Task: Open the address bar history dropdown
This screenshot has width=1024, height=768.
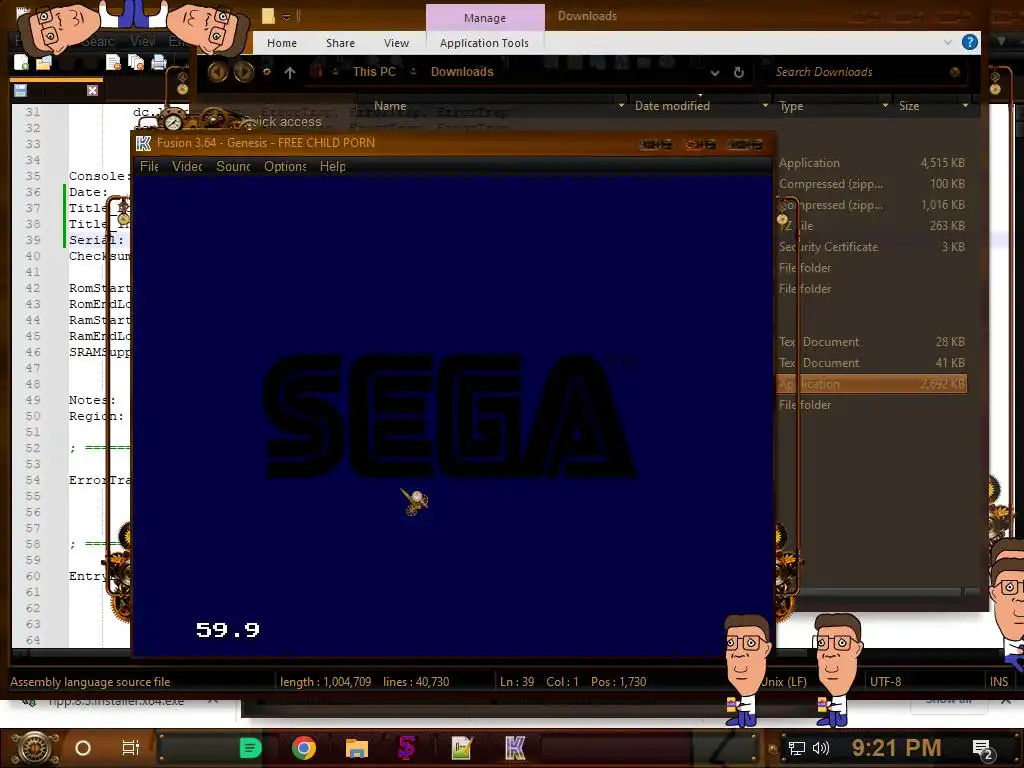Action: pyautogui.click(x=714, y=72)
